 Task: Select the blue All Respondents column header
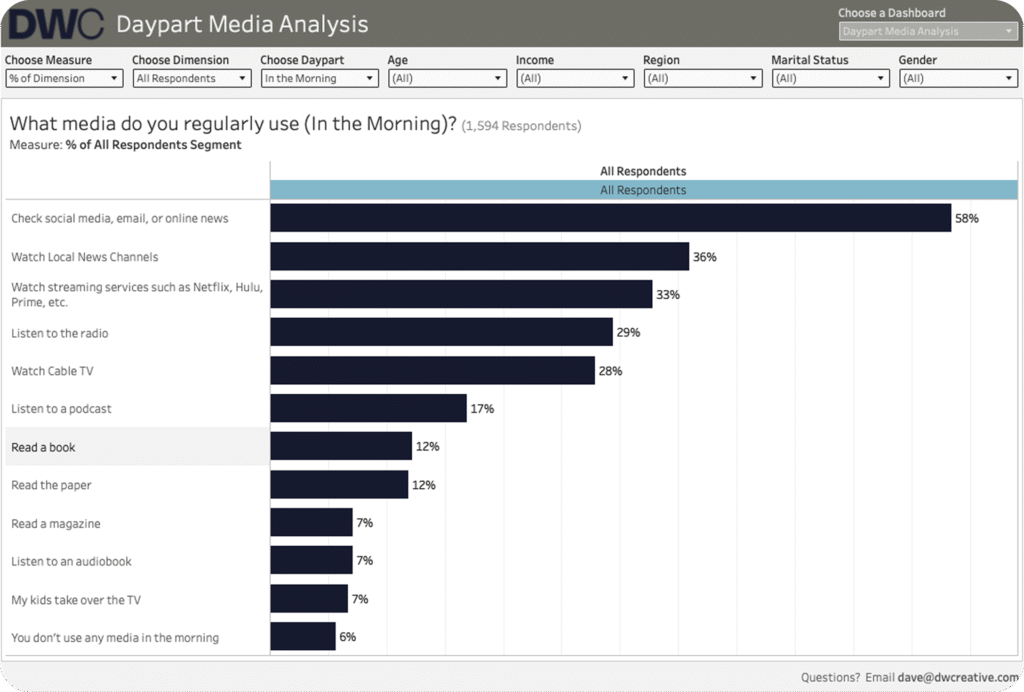pyautogui.click(x=644, y=190)
